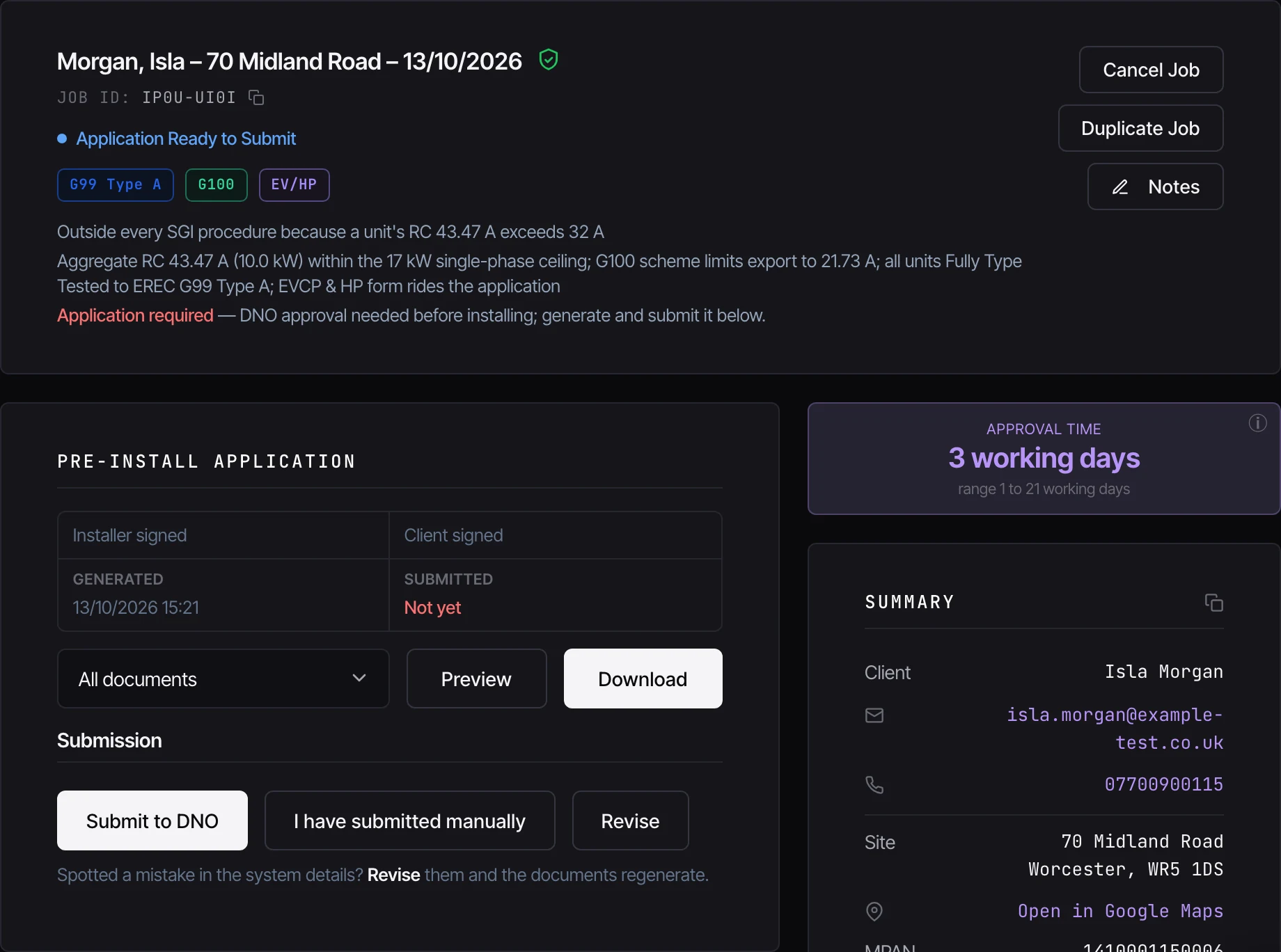Click the green shield verified icon
The height and width of the screenshot is (952, 1281).
[549, 60]
